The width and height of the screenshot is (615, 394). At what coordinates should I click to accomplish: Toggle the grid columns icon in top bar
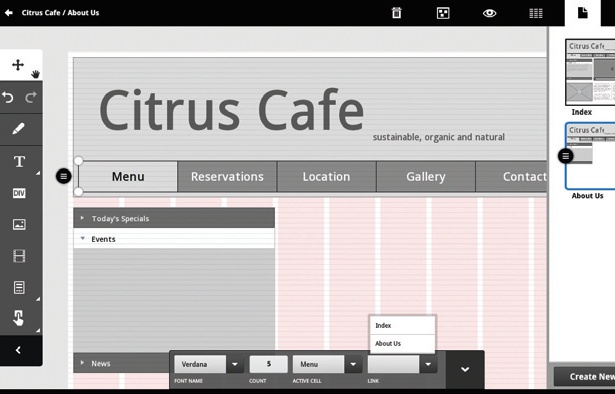pos(536,13)
